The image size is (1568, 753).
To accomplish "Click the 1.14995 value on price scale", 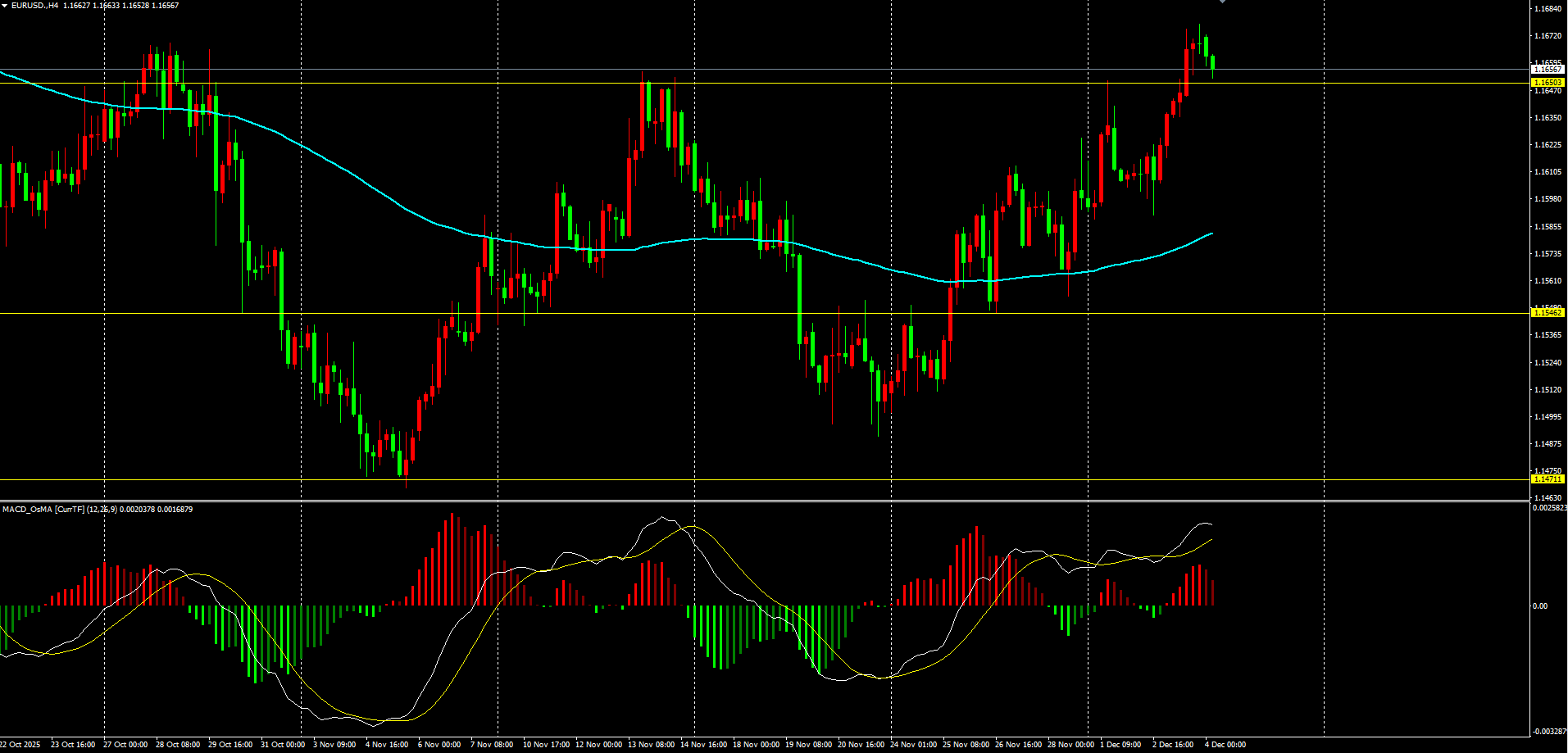I will point(1547,417).
